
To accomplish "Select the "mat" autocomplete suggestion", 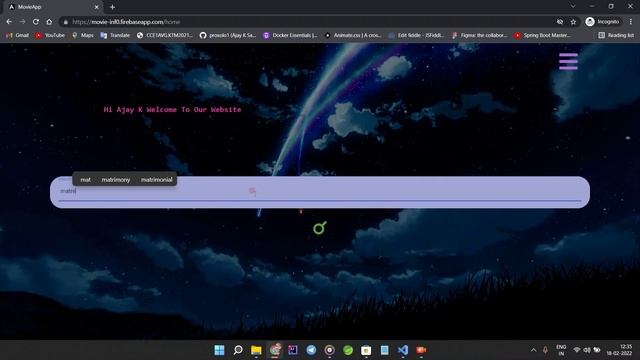I will pos(85,180).
